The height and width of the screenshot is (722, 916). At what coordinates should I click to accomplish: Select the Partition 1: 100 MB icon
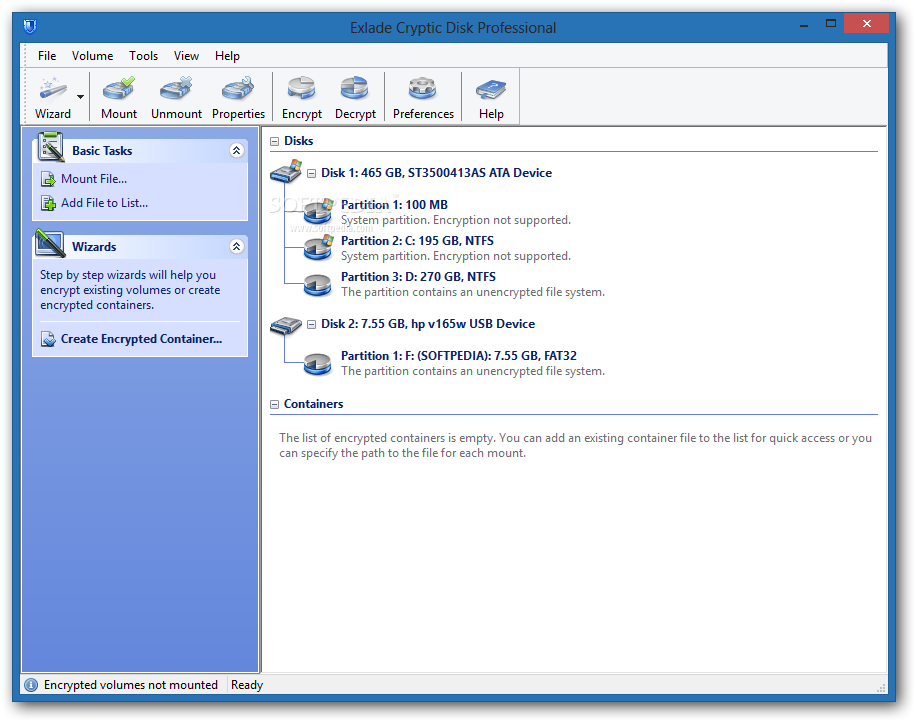point(318,211)
